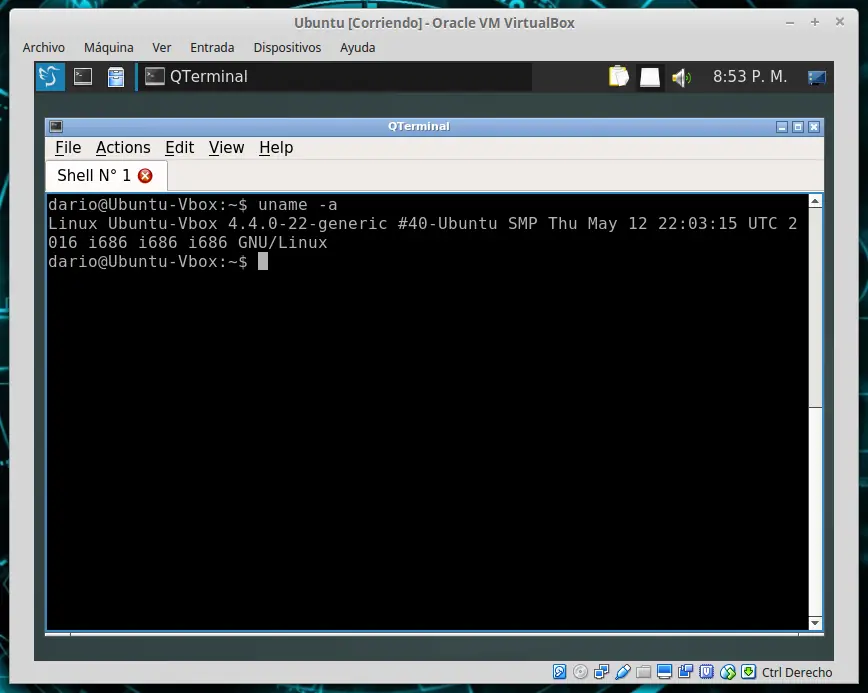Viewport: 868px width, 693px height.
Task: Open the Entrada menu
Action: (212, 48)
